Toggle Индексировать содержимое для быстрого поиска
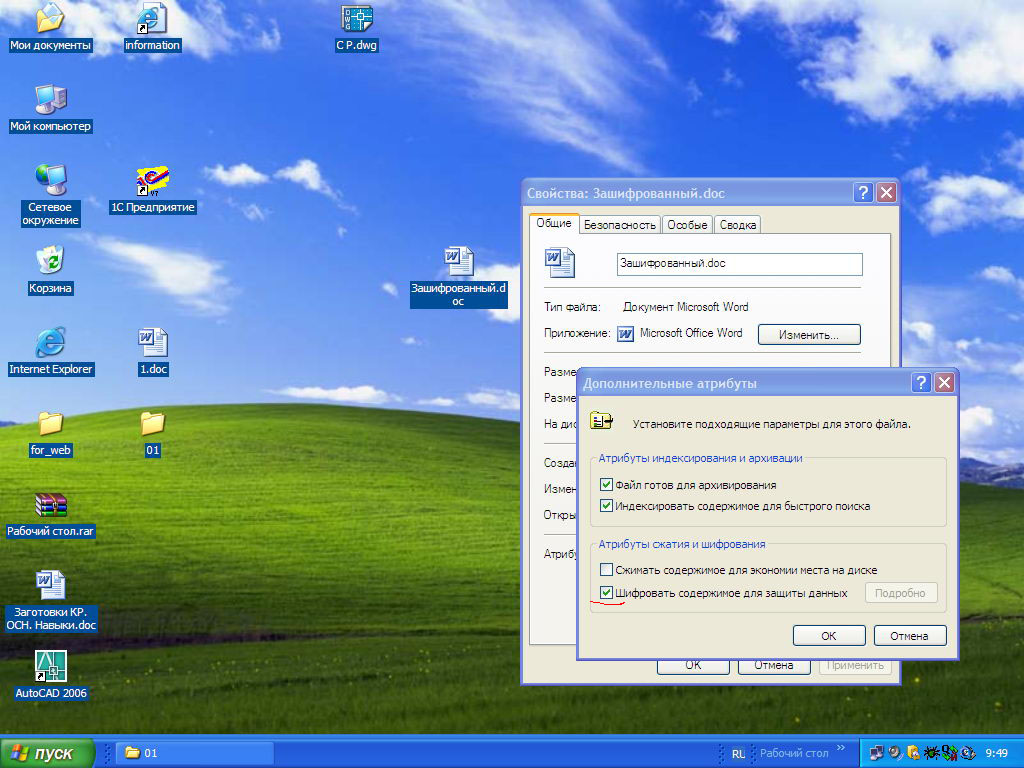1024x768 pixels. tap(606, 506)
